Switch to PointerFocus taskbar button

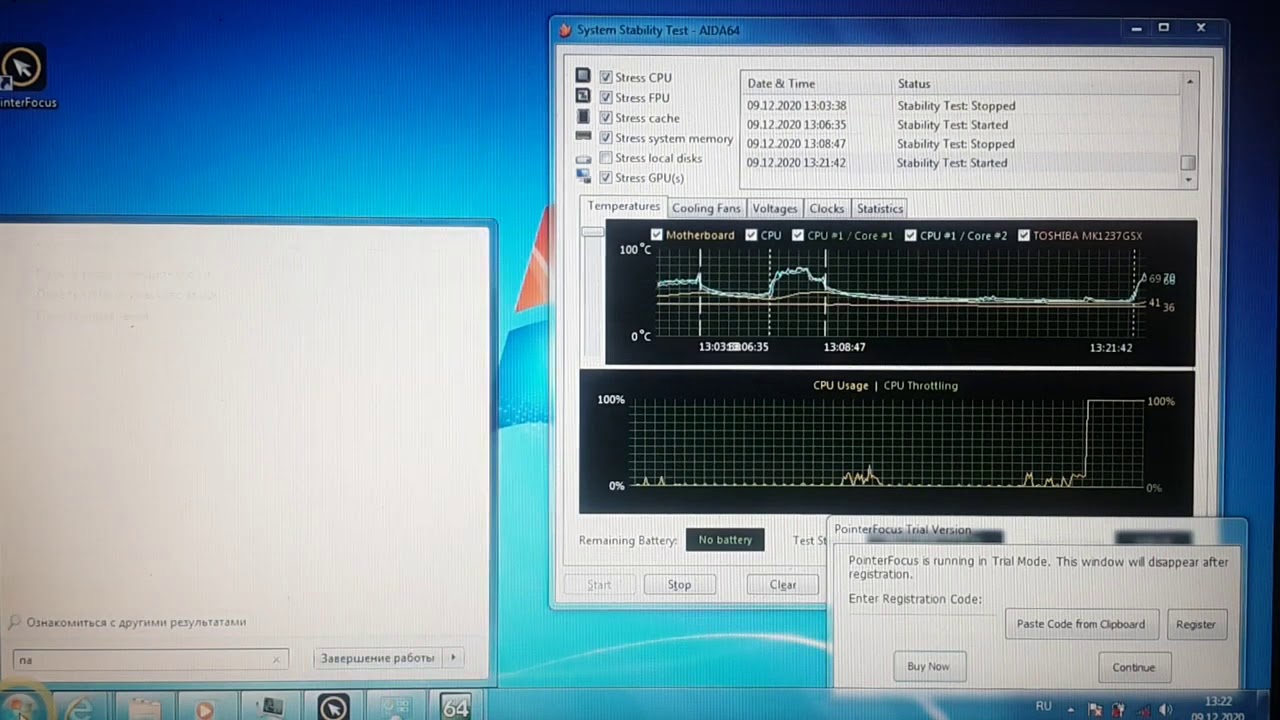click(333, 707)
